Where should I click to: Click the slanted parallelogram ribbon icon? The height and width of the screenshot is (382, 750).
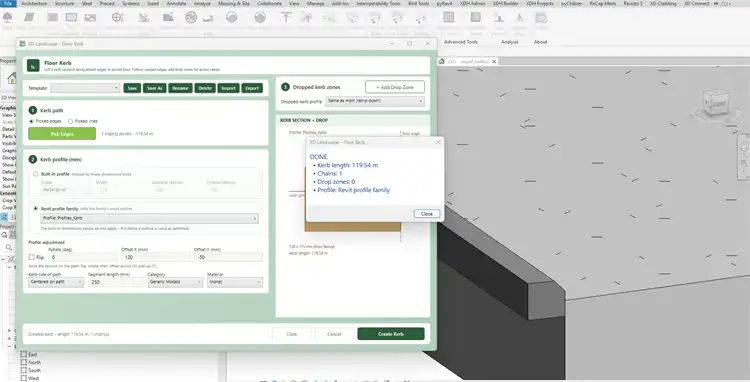(x=30, y=18)
